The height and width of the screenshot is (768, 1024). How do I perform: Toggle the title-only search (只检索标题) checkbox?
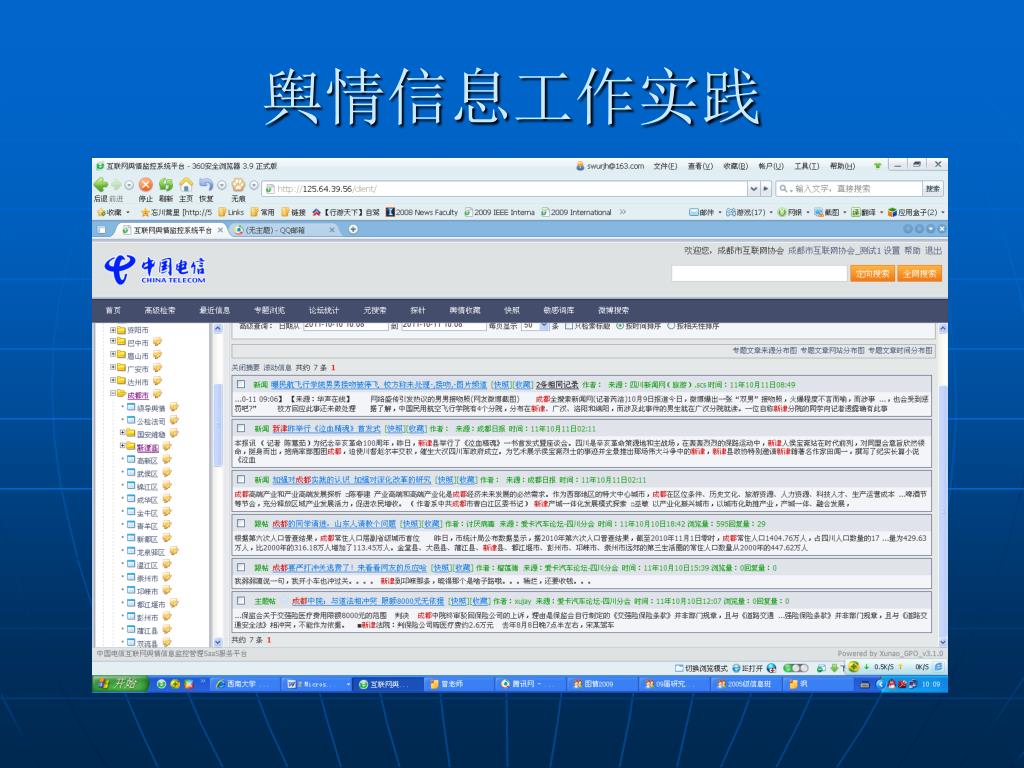coord(569,326)
